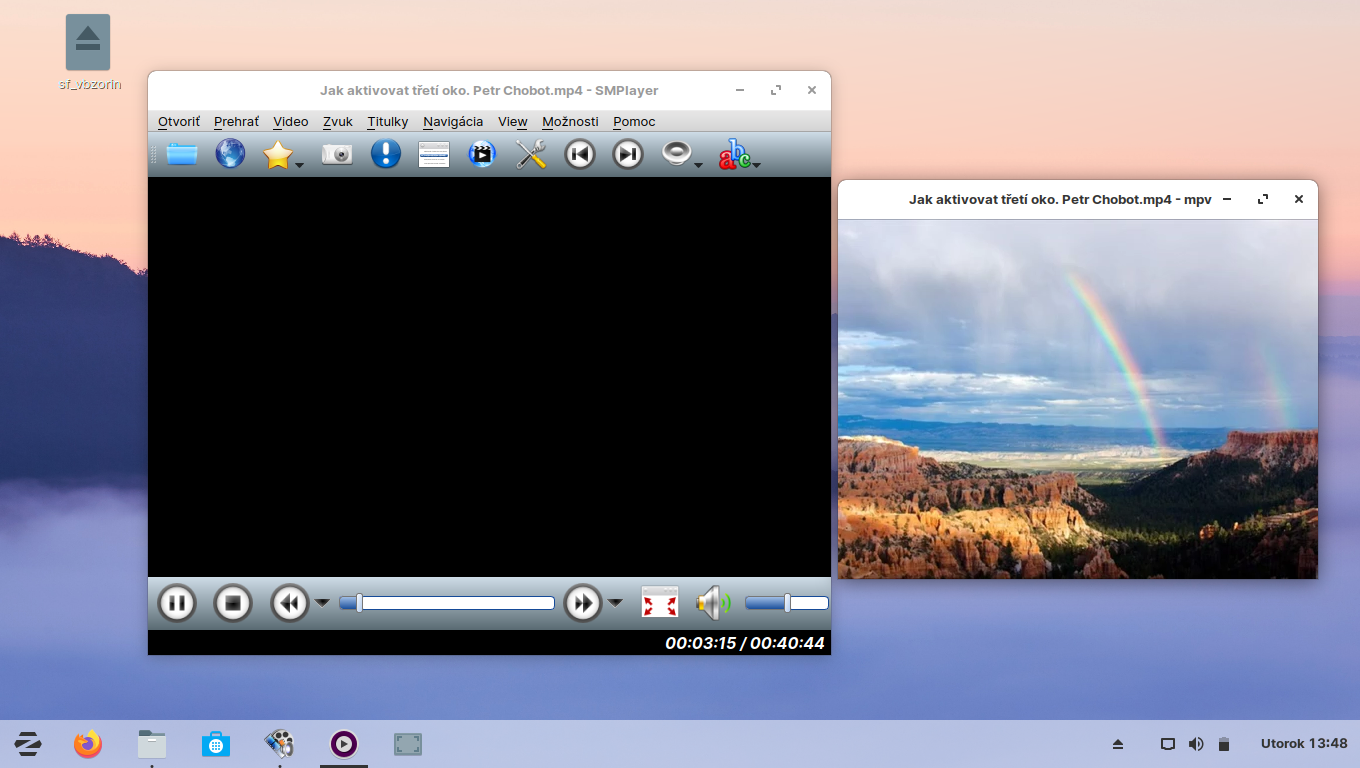Stop playback with the stop button
Image resolution: width=1360 pixels, height=768 pixels.
(x=233, y=603)
